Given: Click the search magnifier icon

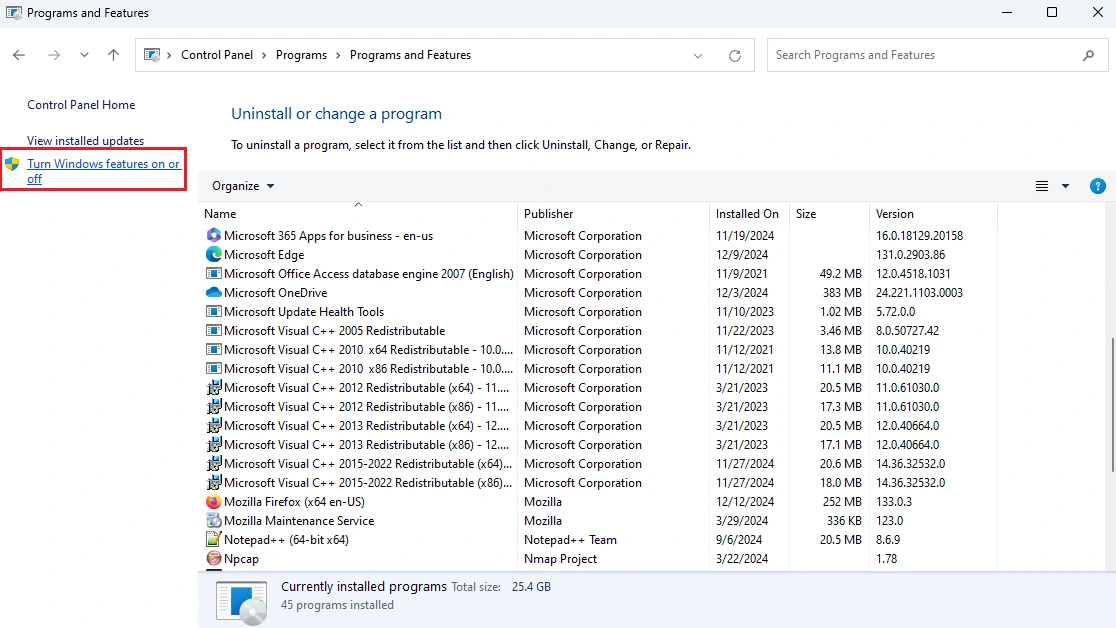Looking at the screenshot, I should pyautogui.click(x=1088, y=55).
